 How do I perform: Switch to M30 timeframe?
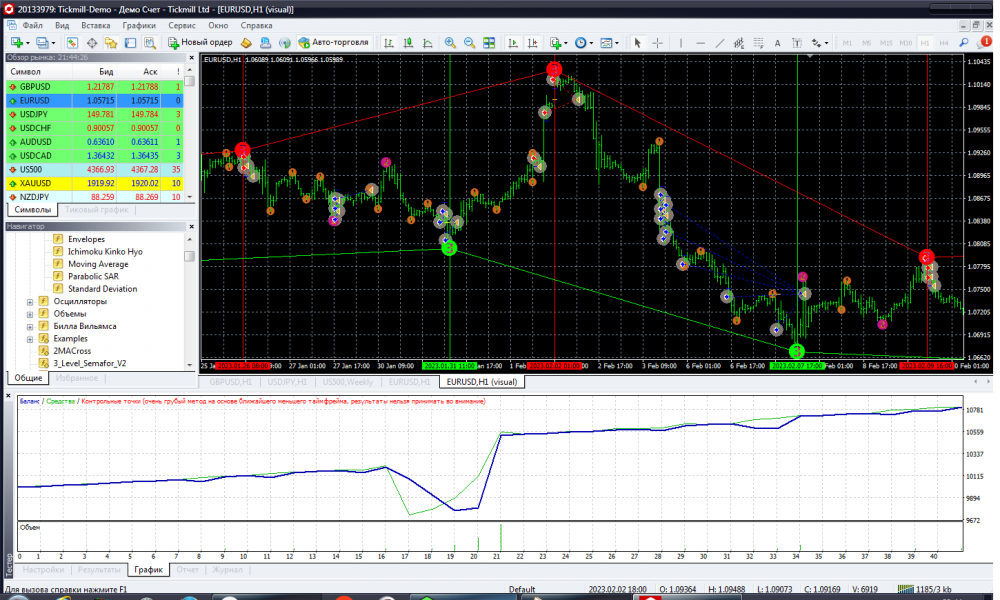pos(906,43)
